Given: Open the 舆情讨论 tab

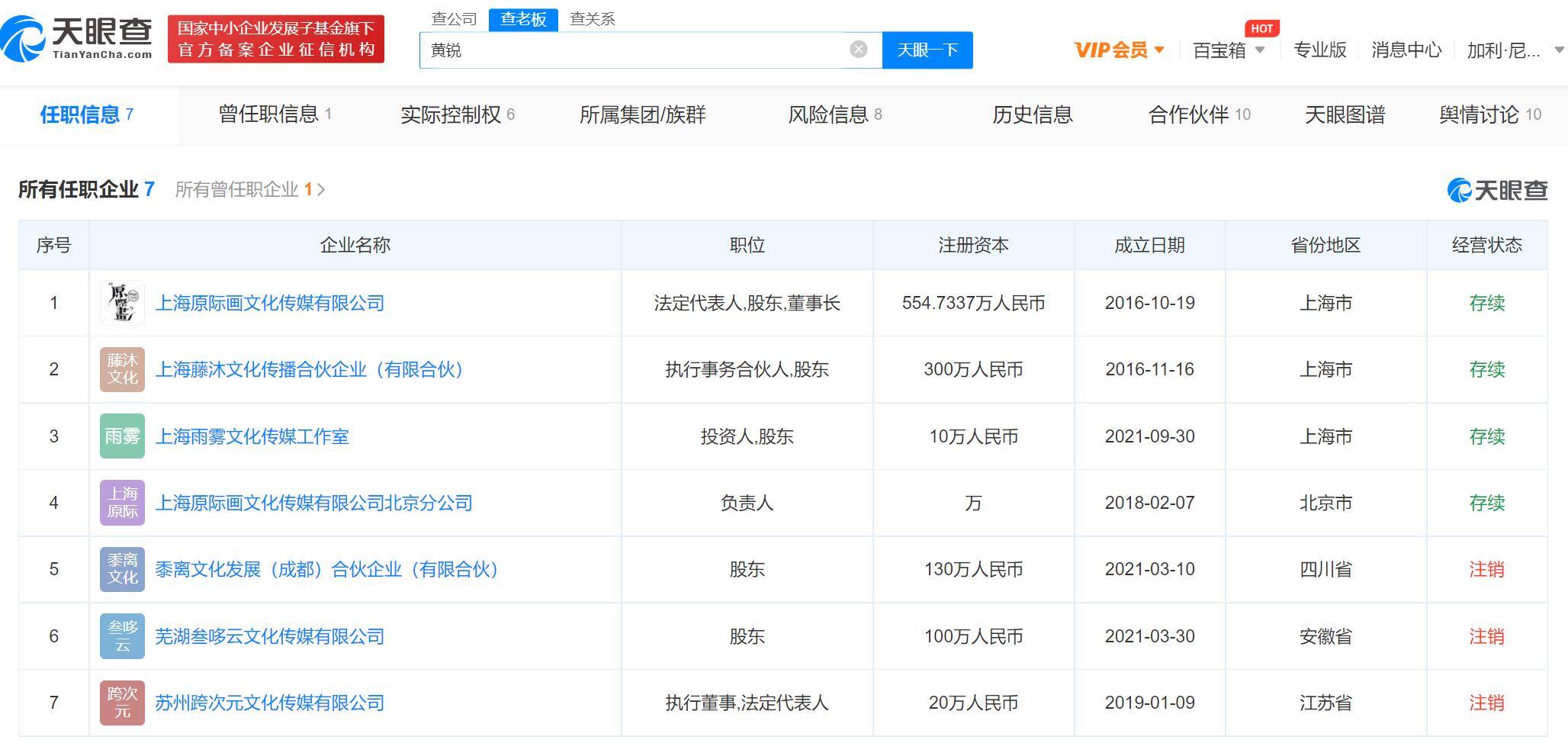Looking at the screenshot, I should [1490, 114].
